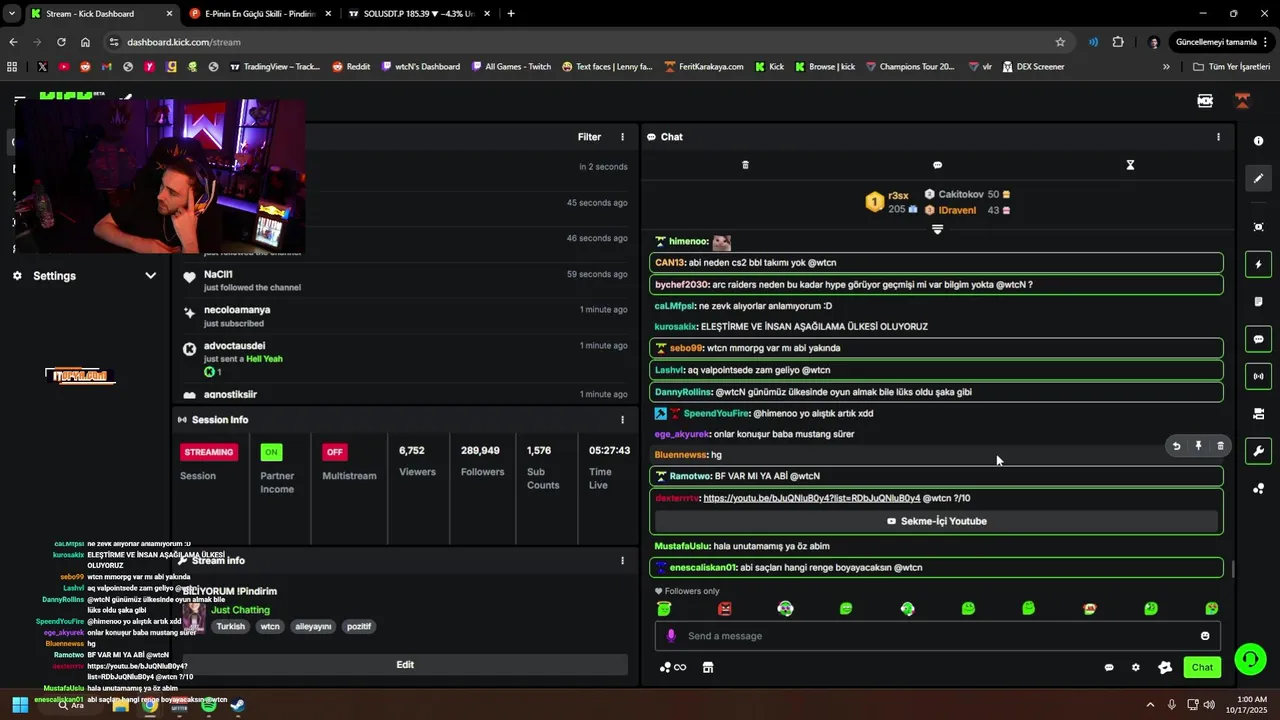The width and height of the screenshot is (1280, 720).
Task: Open the camera stream icon in right sidebar
Action: 1258,413
